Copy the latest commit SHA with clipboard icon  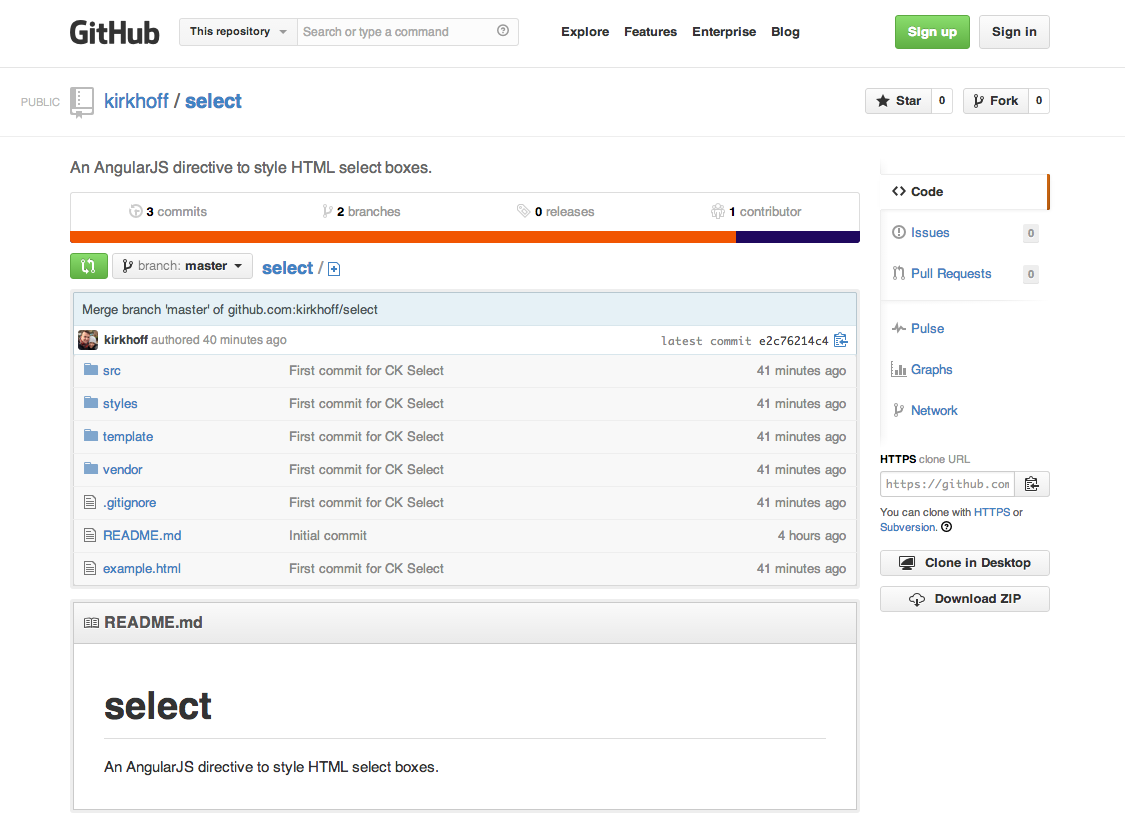[841, 340]
